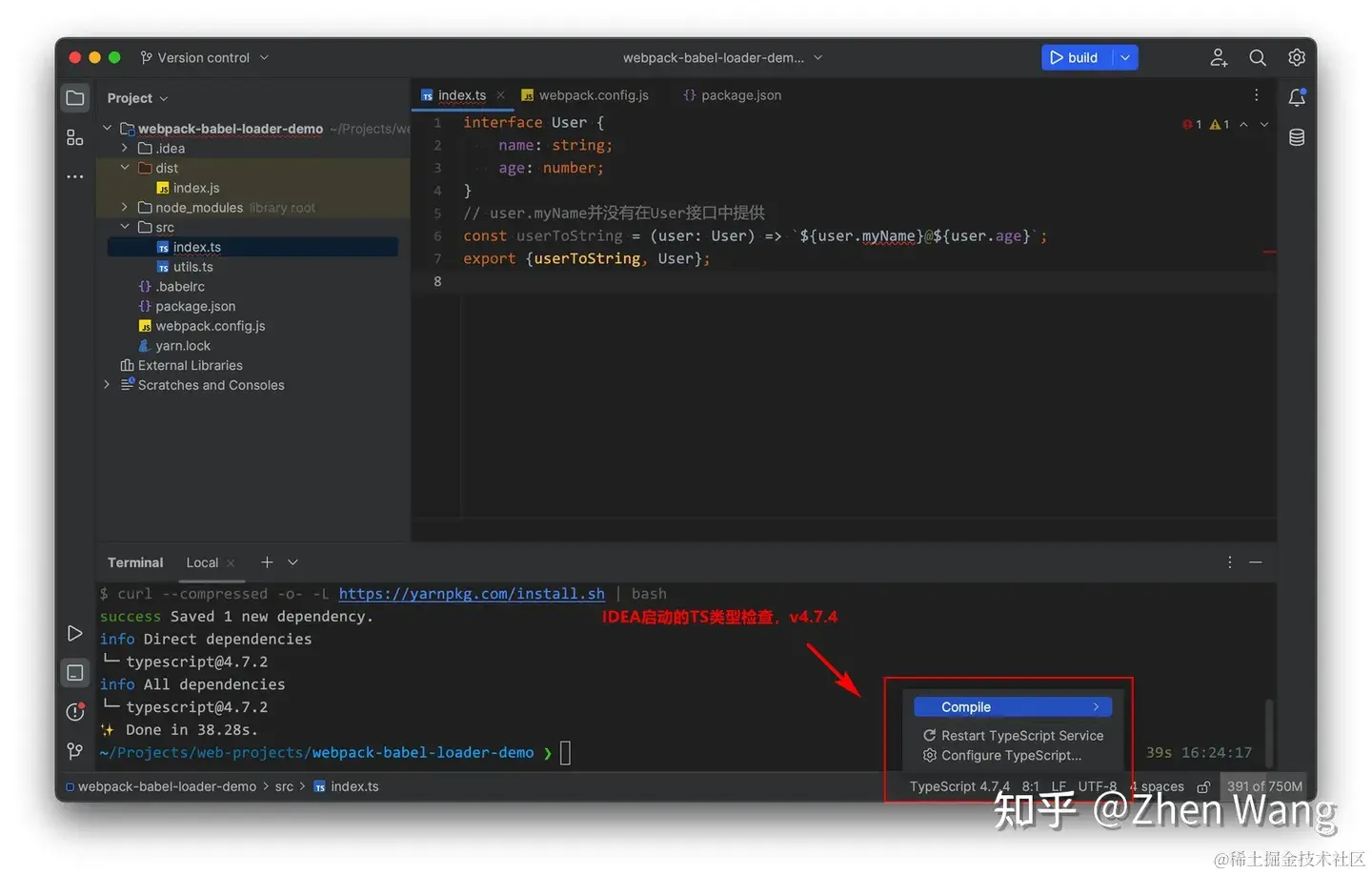
Task: Open the Run tool window icon
Action: 75,634
